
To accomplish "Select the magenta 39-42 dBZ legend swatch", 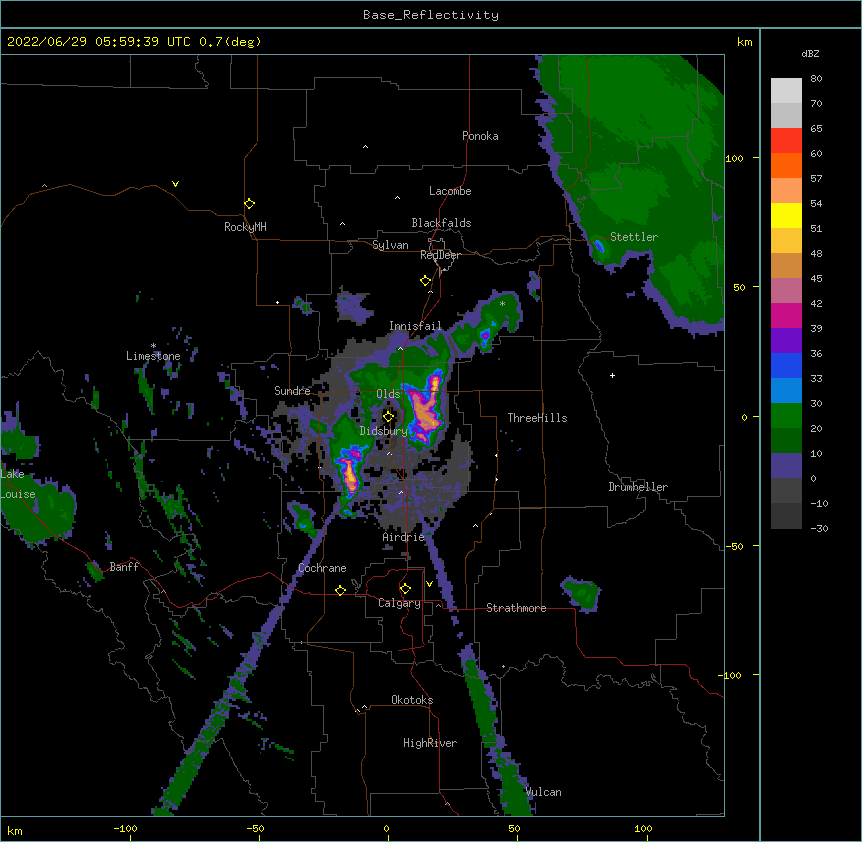I will pyautogui.click(x=786, y=315).
